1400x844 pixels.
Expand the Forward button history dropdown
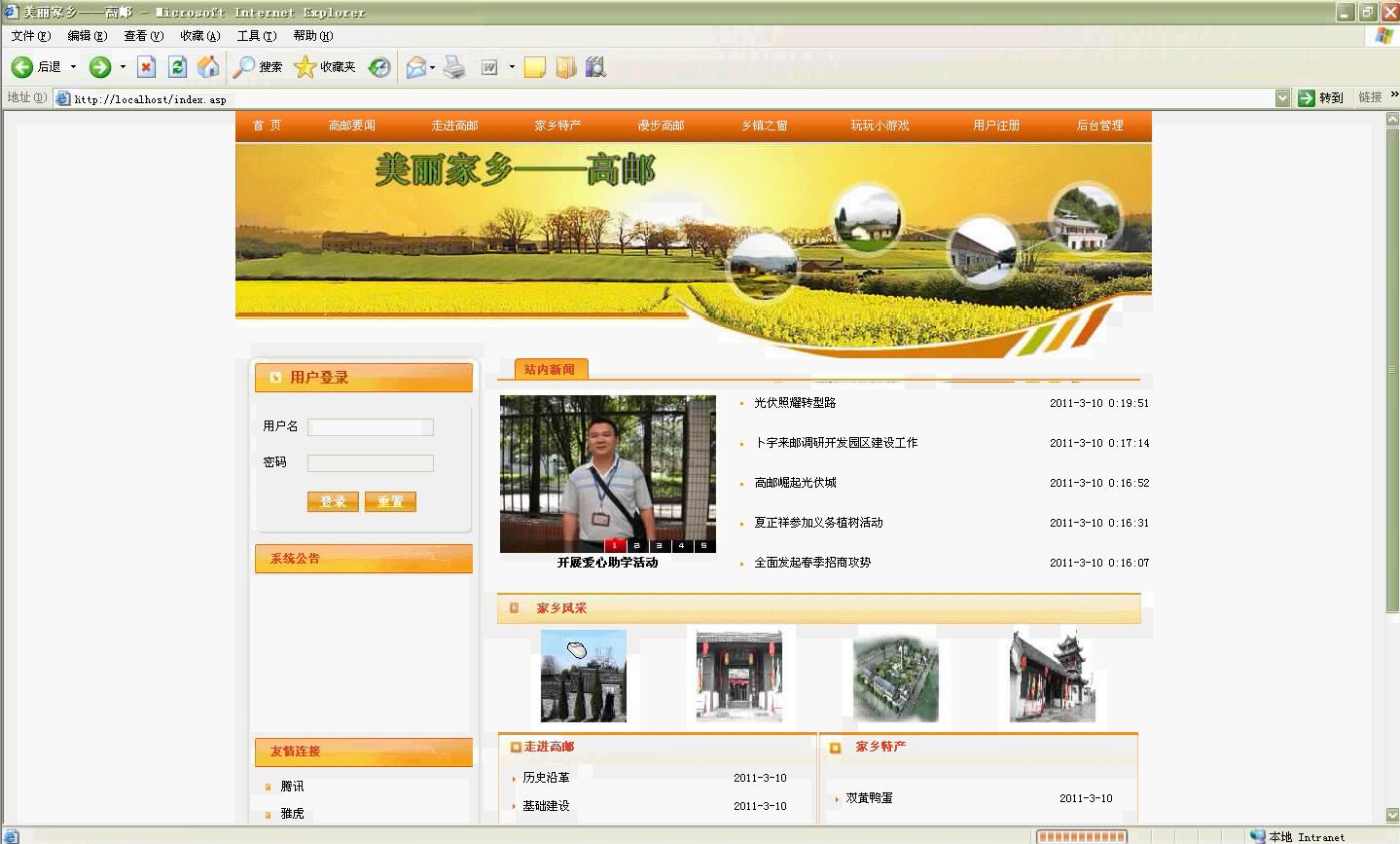tap(123, 67)
